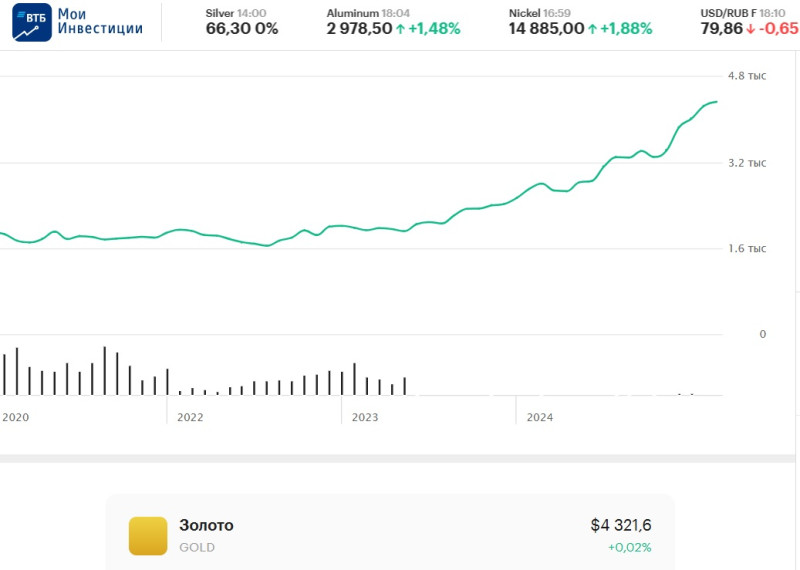Click the VTB logo icon

[x=32, y=22]
